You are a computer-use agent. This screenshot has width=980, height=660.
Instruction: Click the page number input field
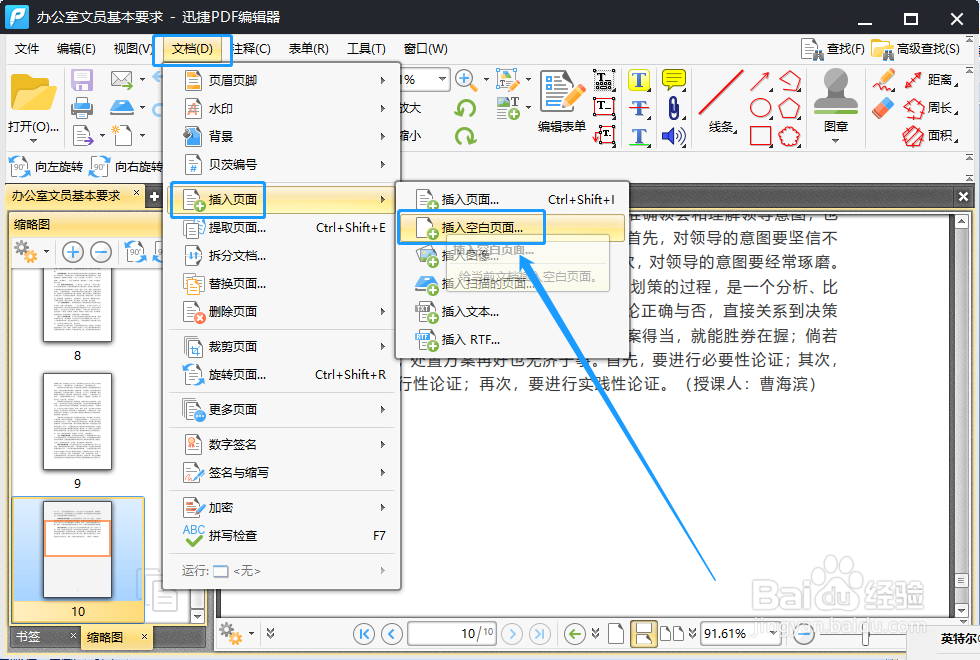(x=452, y=634)
